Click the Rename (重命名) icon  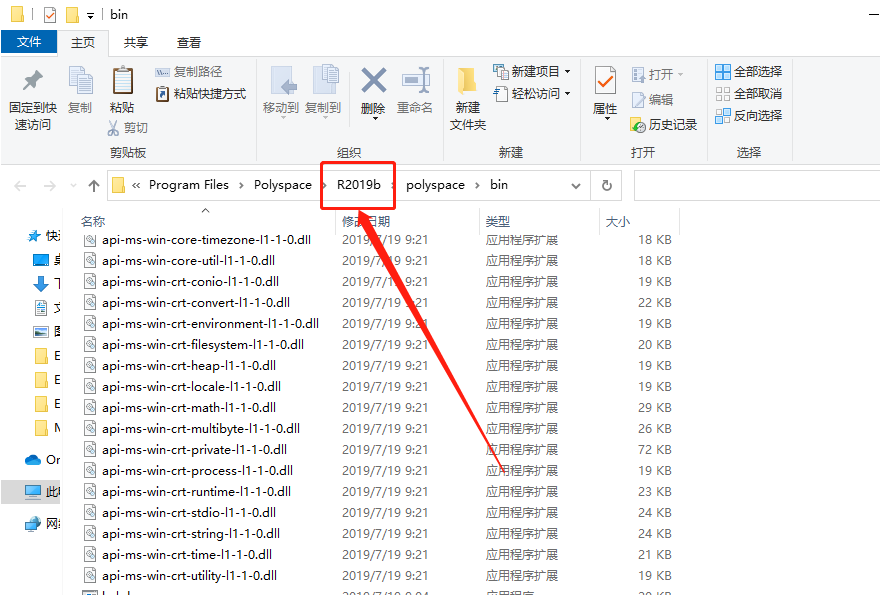click(415, 81)
